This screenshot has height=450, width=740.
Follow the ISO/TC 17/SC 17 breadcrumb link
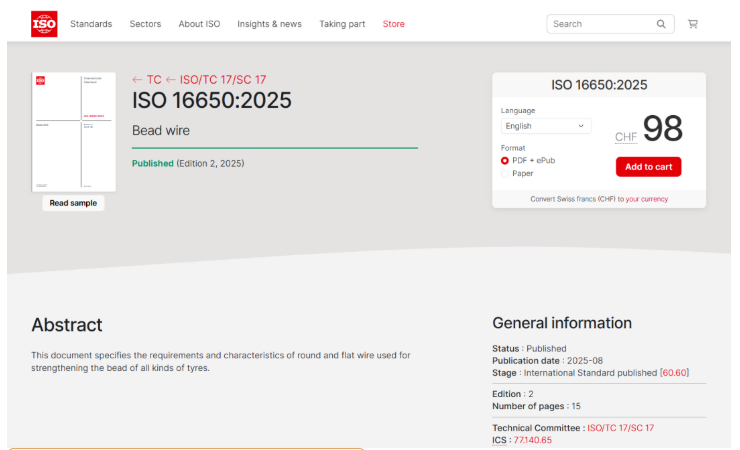tap(222, 79)
